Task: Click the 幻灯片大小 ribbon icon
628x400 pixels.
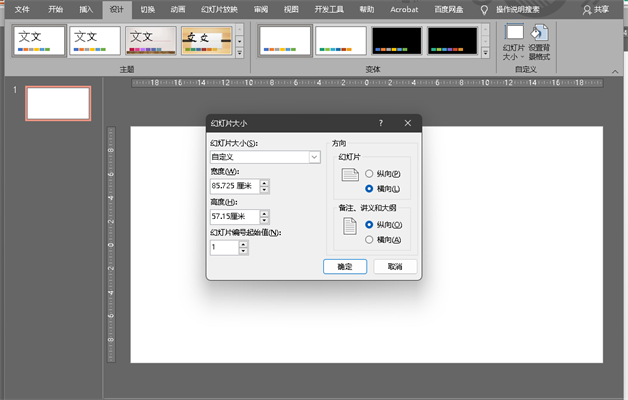Action: pos(515,40)
